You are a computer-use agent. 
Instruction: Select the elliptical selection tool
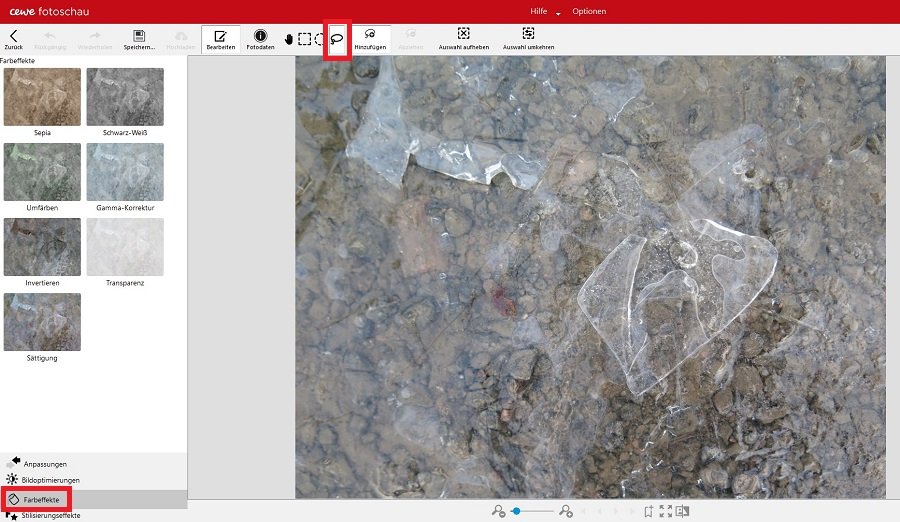pos(320,39)
